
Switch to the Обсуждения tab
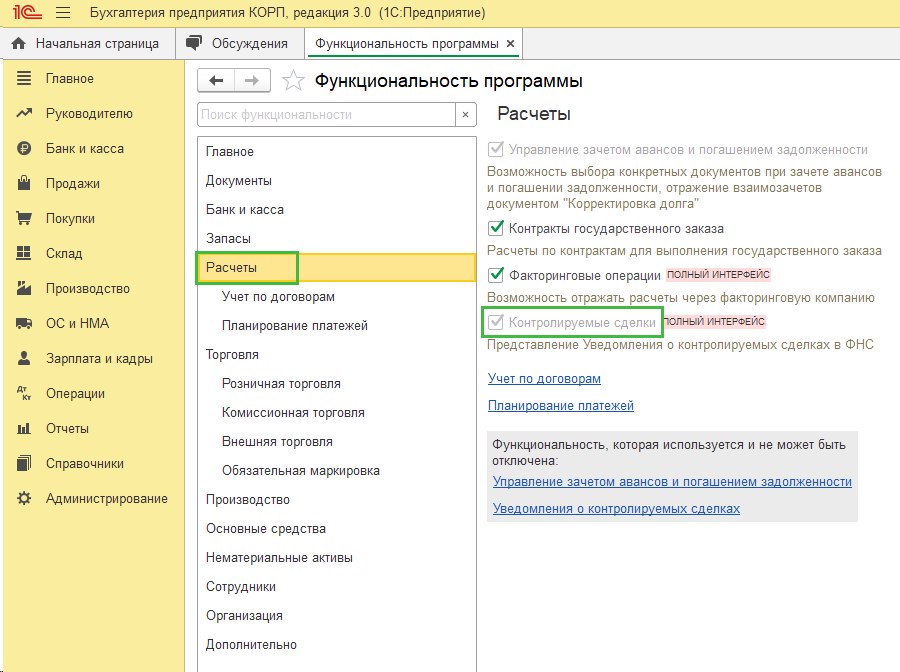(x=240, y=44)
